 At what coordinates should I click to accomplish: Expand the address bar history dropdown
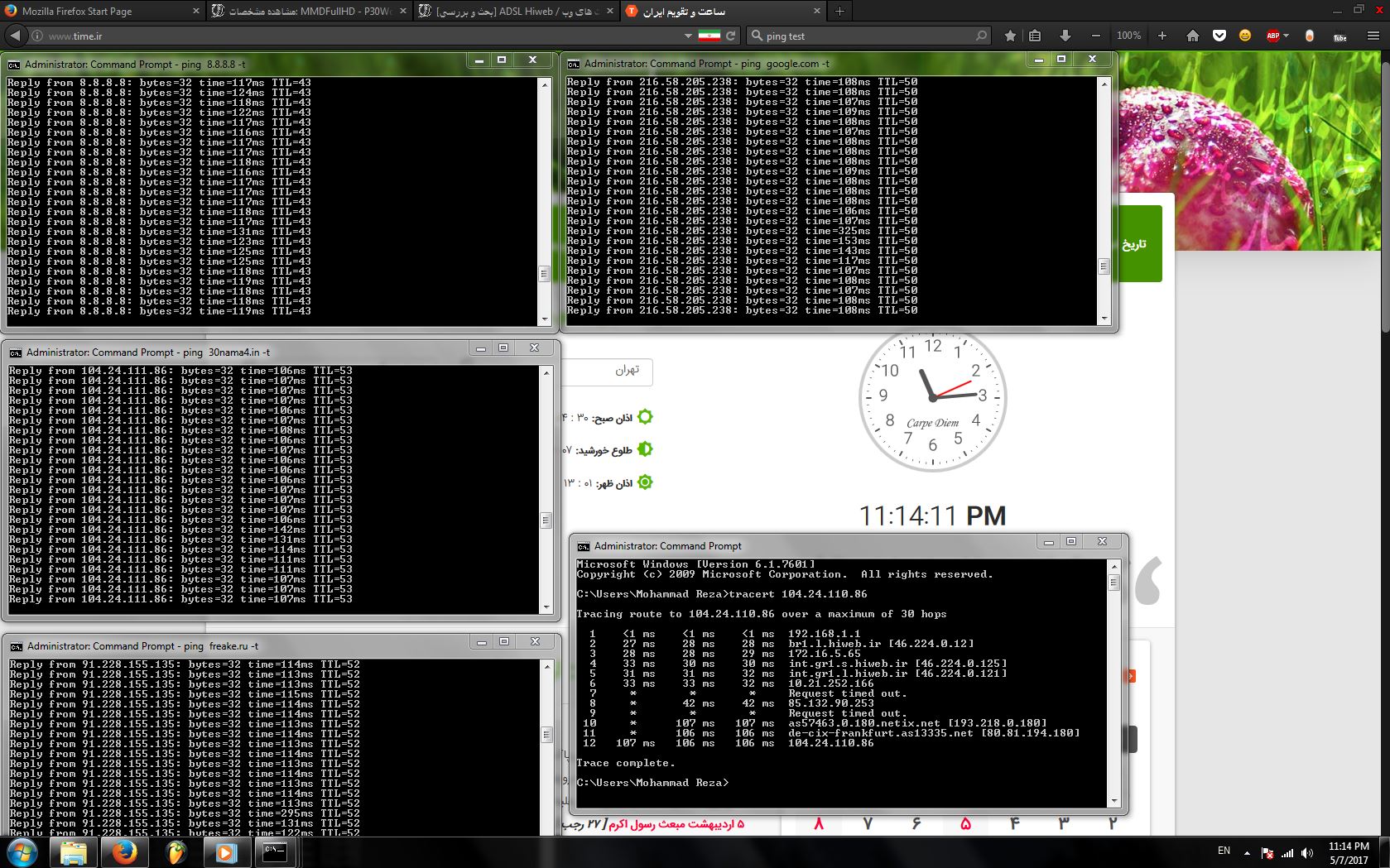click(688, 36)
